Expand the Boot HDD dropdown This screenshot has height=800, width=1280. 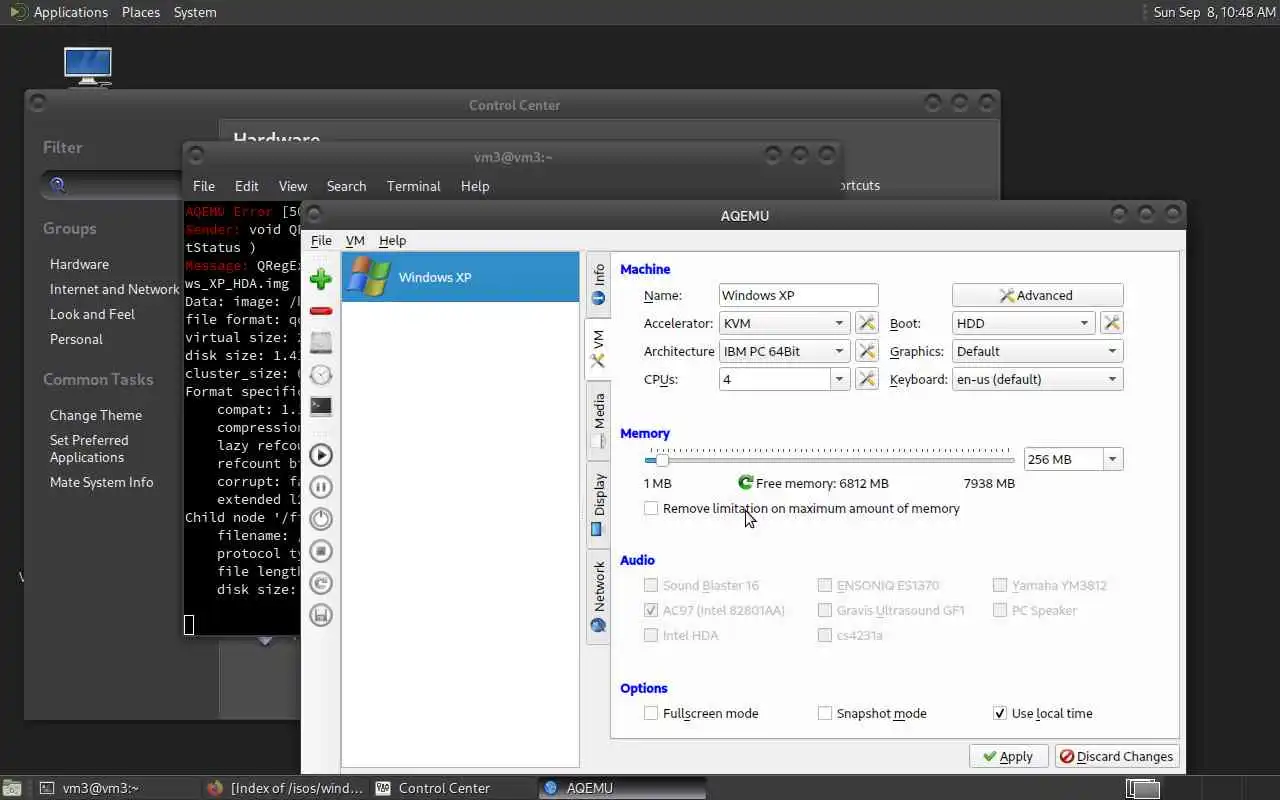1024,323
